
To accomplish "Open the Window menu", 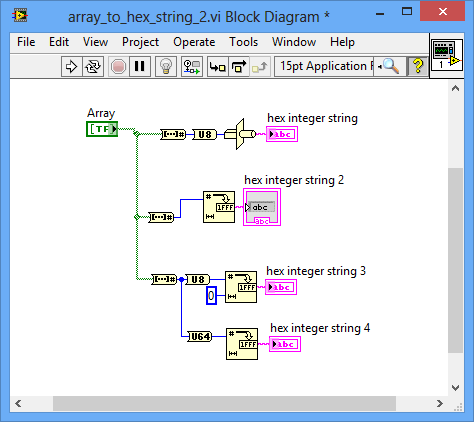I will click(294, 42).
